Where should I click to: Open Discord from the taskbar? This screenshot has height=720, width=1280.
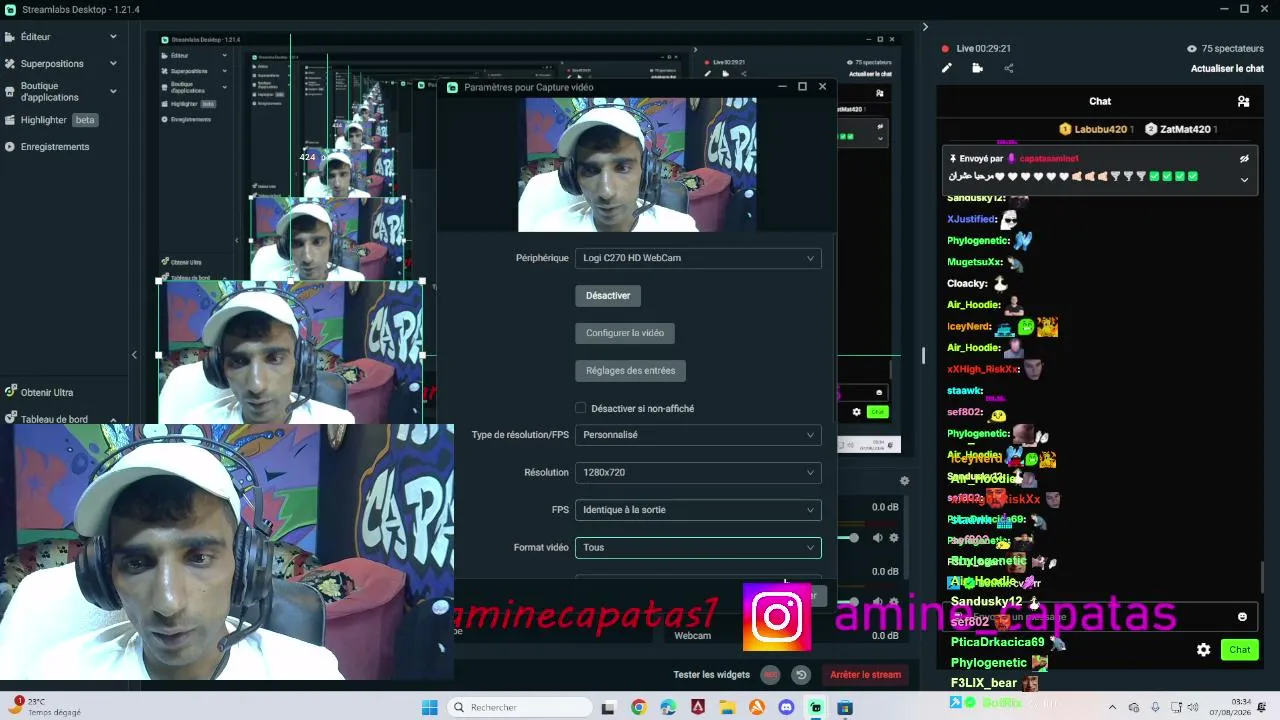(786, 708)
